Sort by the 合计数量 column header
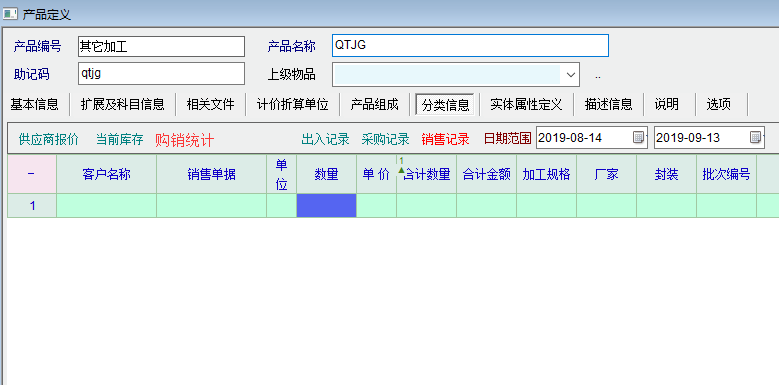 [426, 174]
